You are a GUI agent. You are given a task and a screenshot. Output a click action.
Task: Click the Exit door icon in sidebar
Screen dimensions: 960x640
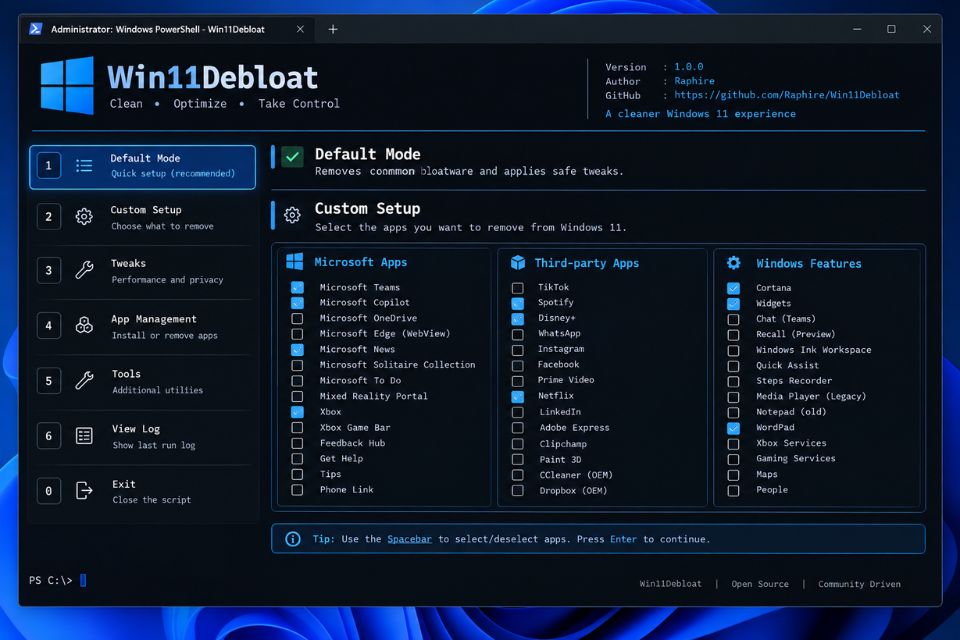coord(84,491)
